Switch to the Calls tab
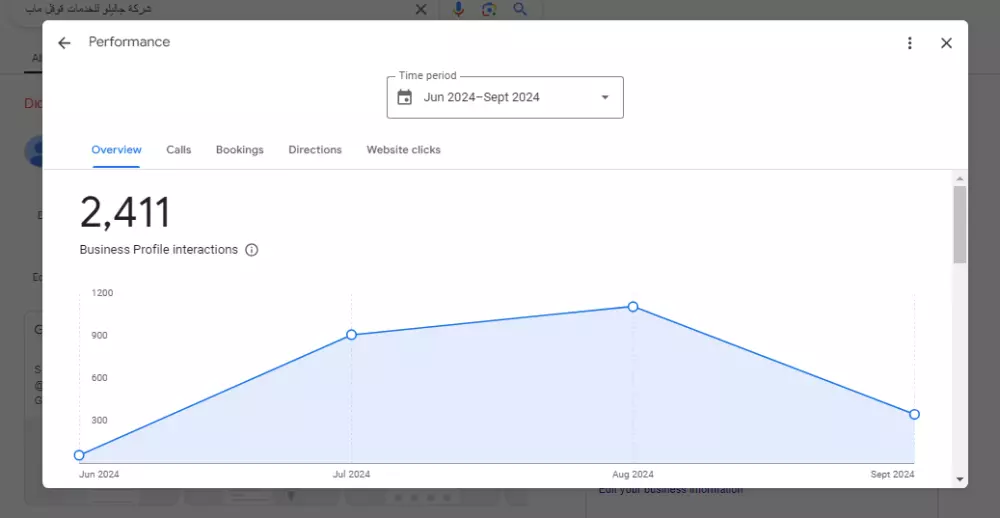 pos(179,150)
